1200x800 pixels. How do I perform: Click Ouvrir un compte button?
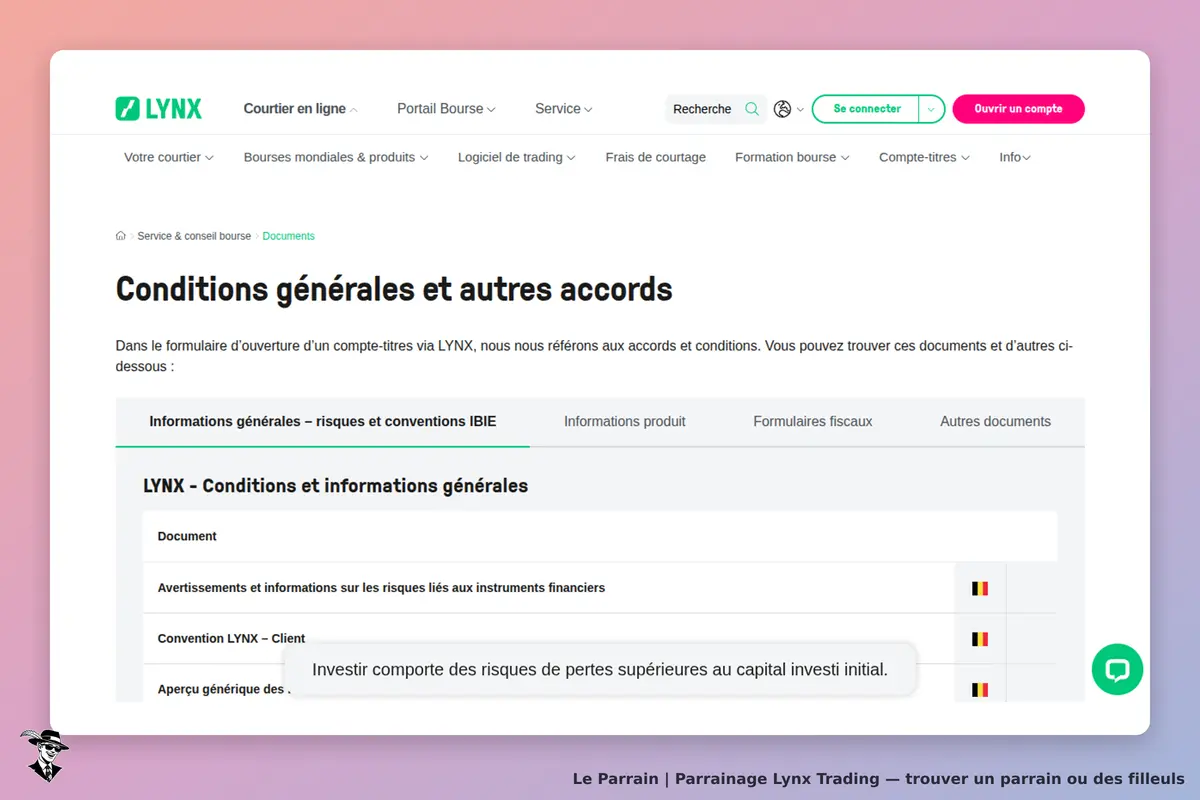(x=1018, y=109)
